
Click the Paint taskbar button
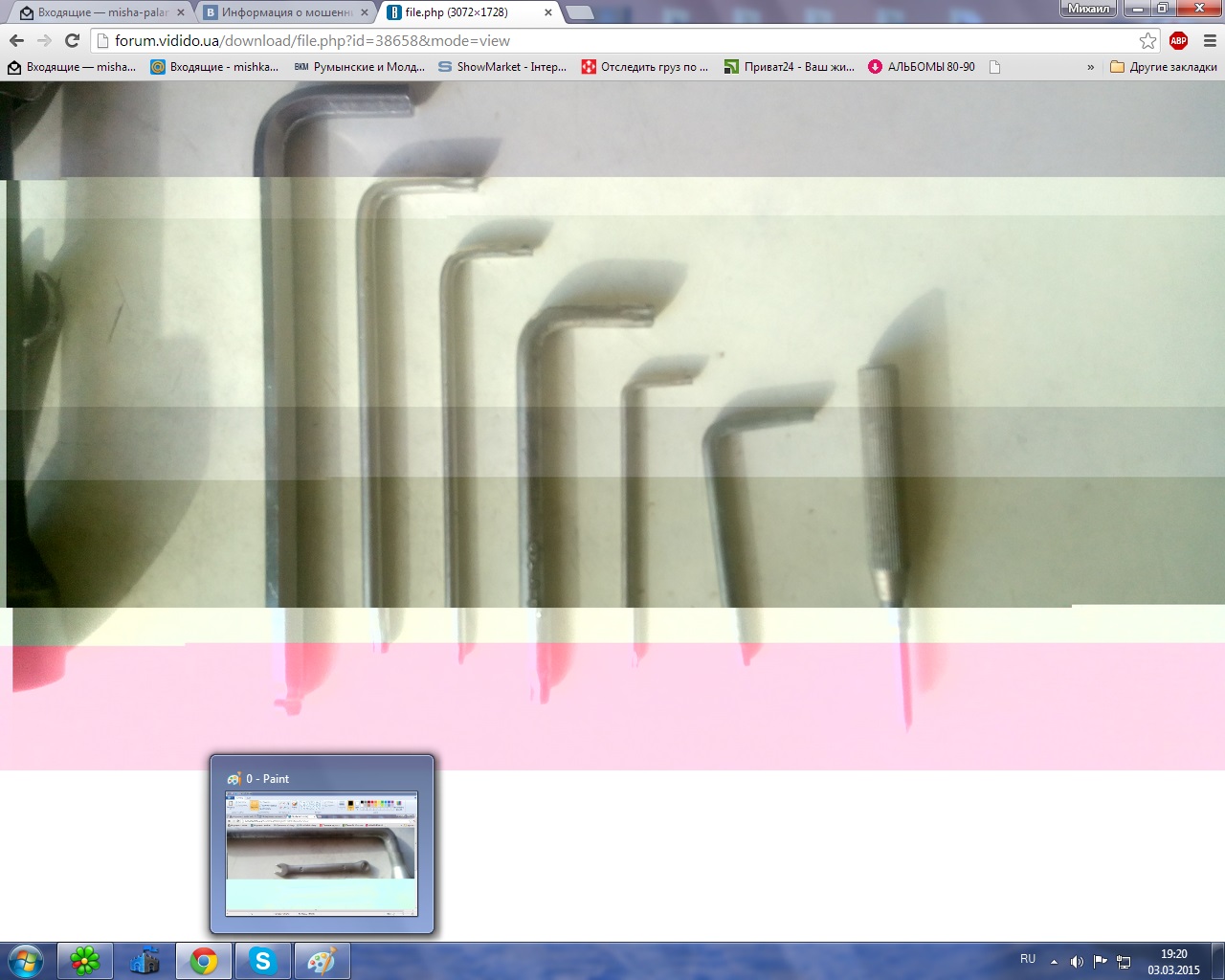pos(322,961)
